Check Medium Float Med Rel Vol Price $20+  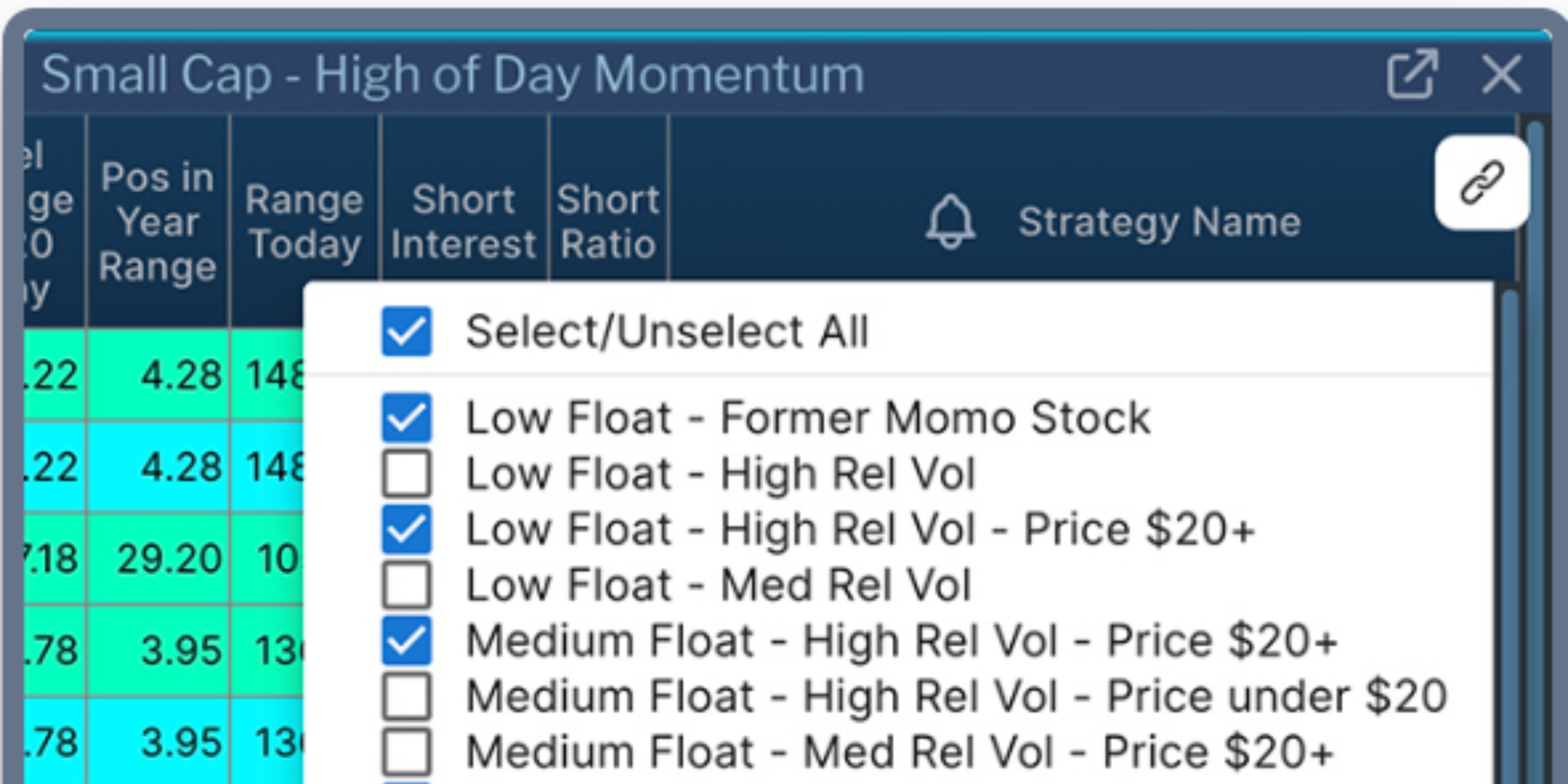click(407, 752)
